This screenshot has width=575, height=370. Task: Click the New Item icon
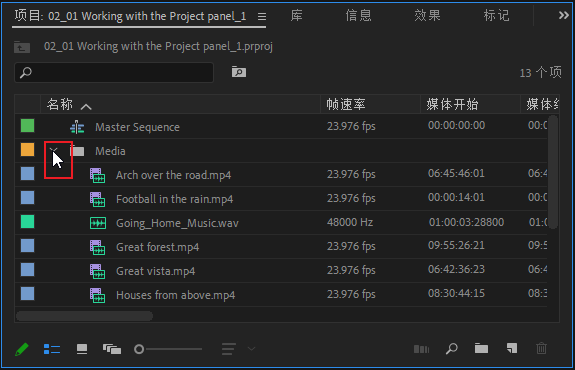(x=512, y=348)
